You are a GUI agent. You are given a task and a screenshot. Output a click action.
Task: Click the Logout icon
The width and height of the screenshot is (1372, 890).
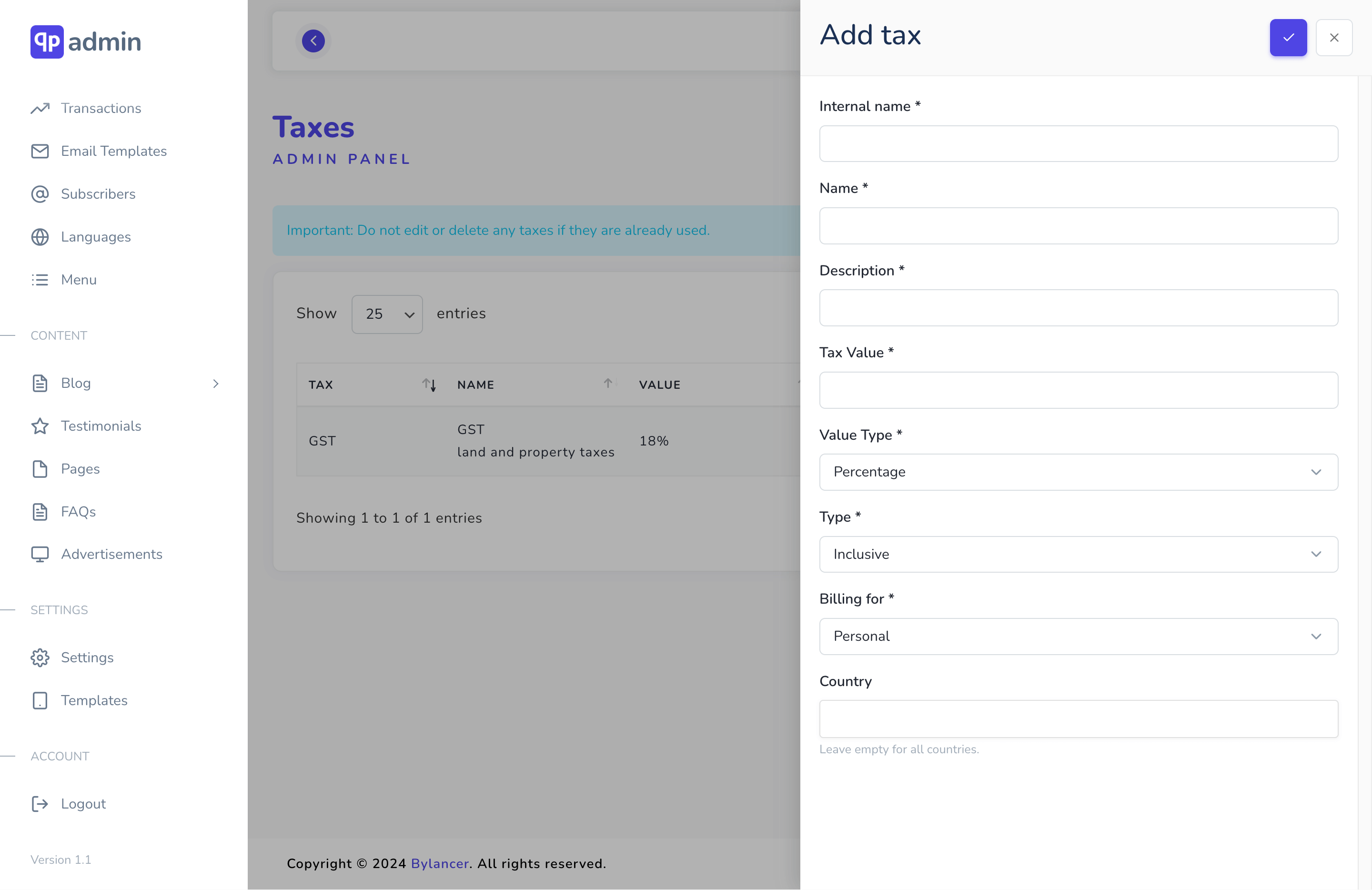(x=40, y=804)
